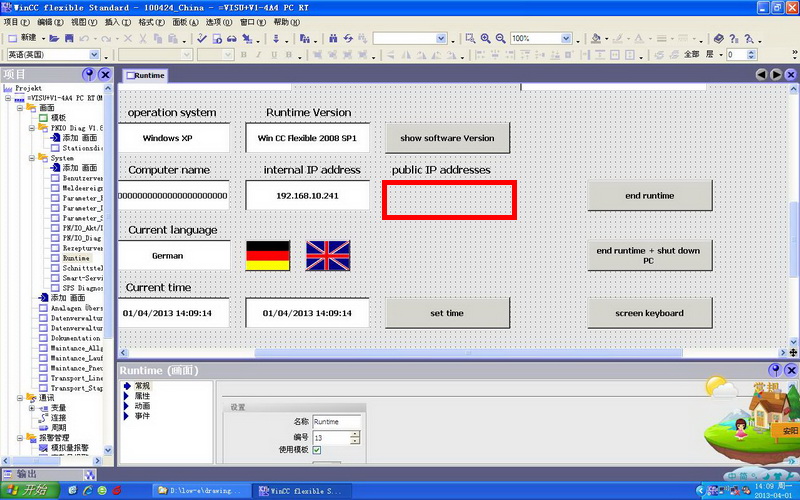The width and height of the screenshot is (800, 500).
Task: Click the zoom in magnifier
Action: (x=486, y=38)
